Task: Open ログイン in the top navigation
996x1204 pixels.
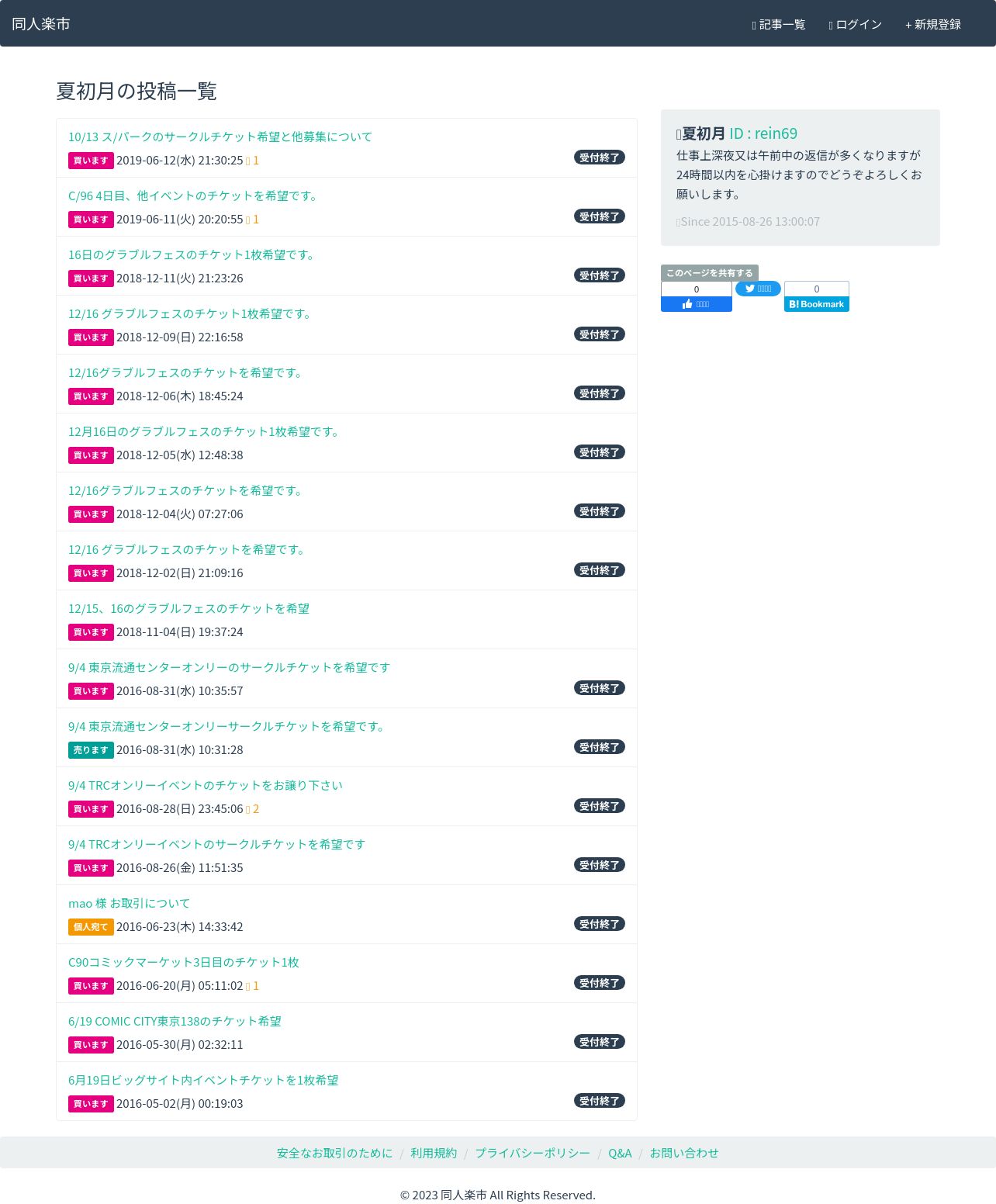Action: [x=855, y=24]
